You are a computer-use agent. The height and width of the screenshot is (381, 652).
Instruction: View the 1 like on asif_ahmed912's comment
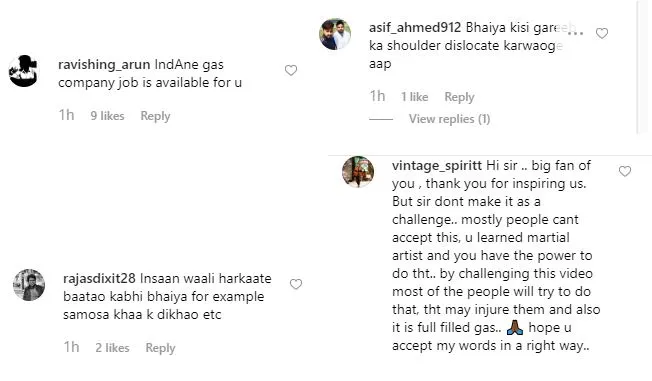414,97
